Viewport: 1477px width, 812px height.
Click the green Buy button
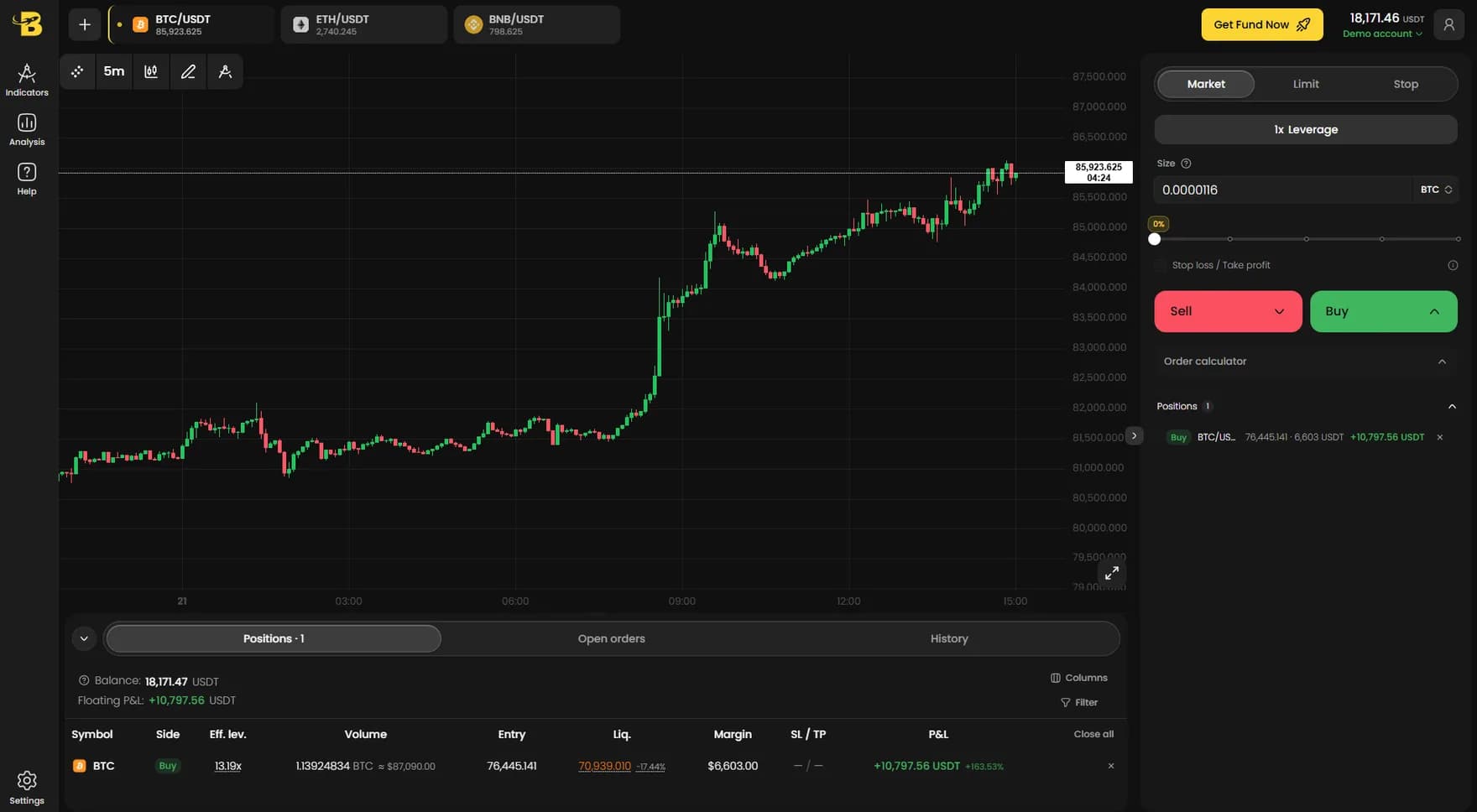tap(1383, 311)
